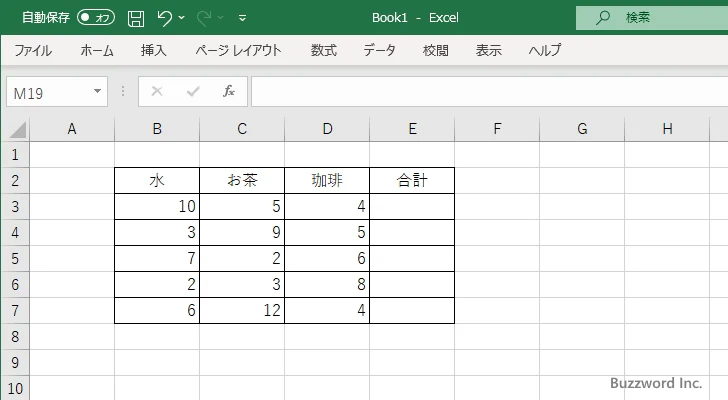Screen dimensions: 728x400
Task: Select cell C7 containing 12
Action: click(242, 310)
